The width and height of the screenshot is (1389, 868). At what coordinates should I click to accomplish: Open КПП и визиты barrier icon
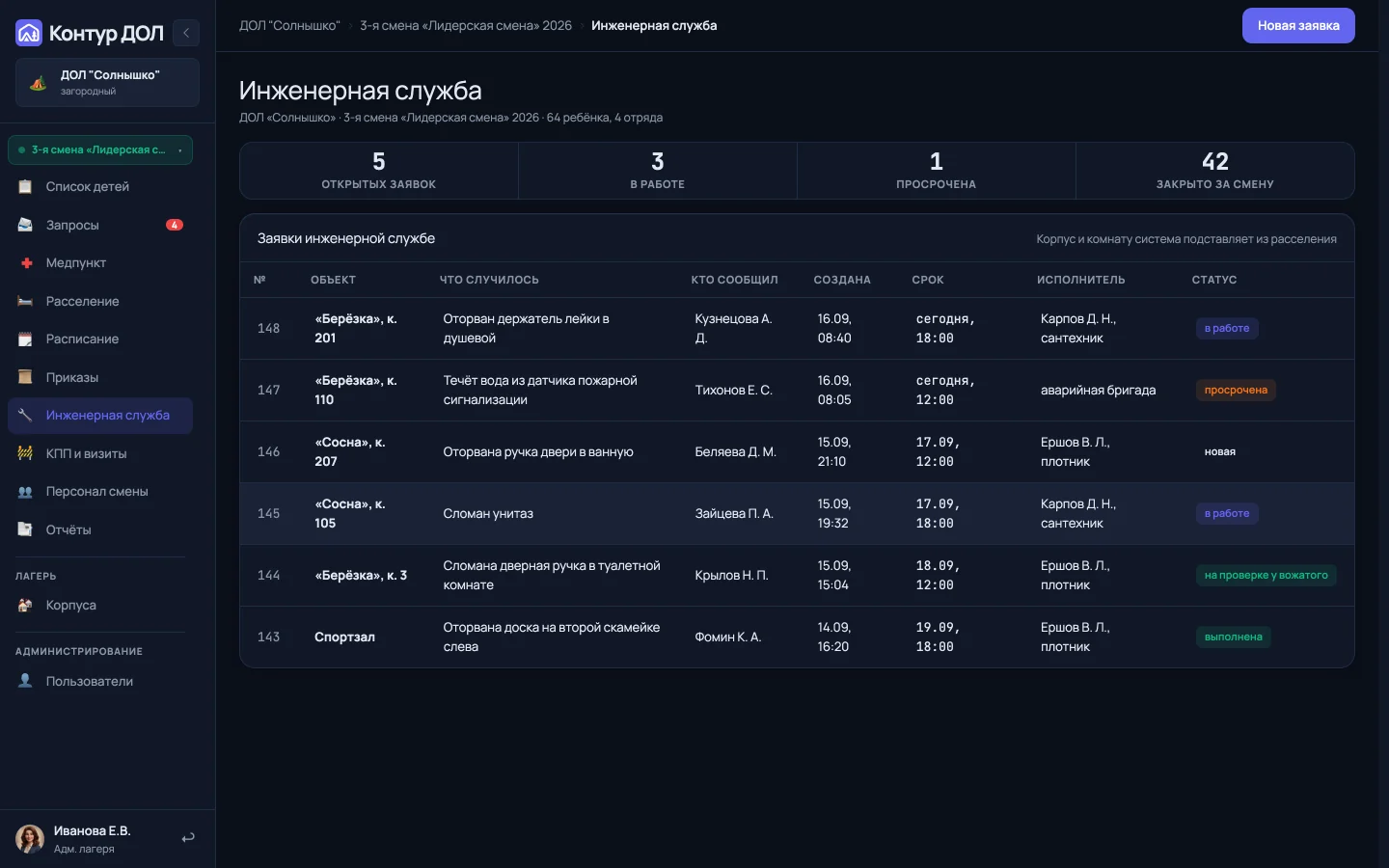coord(25,453)
